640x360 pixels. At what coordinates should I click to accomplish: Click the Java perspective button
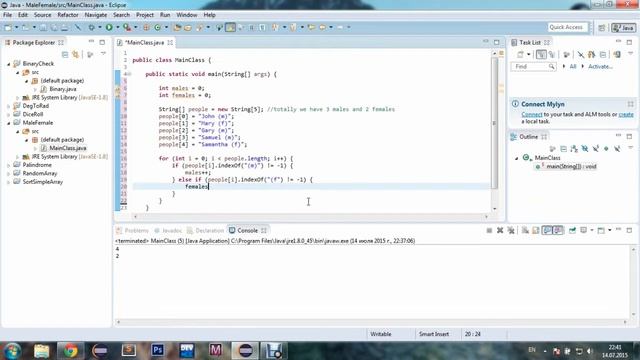click(x=623, y=27)
